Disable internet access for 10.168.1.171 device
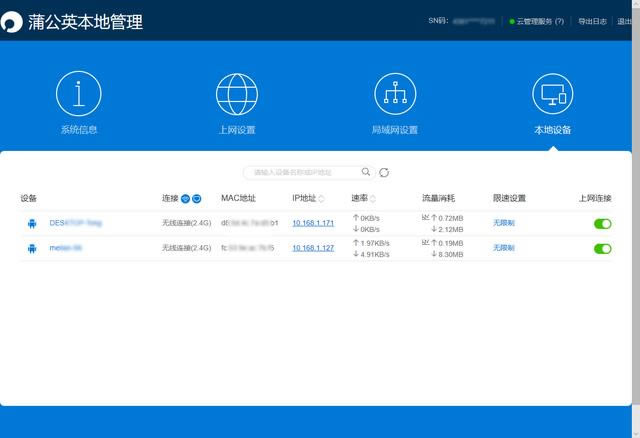The width and height of the screenshot is (640, 438). (602, 223)
